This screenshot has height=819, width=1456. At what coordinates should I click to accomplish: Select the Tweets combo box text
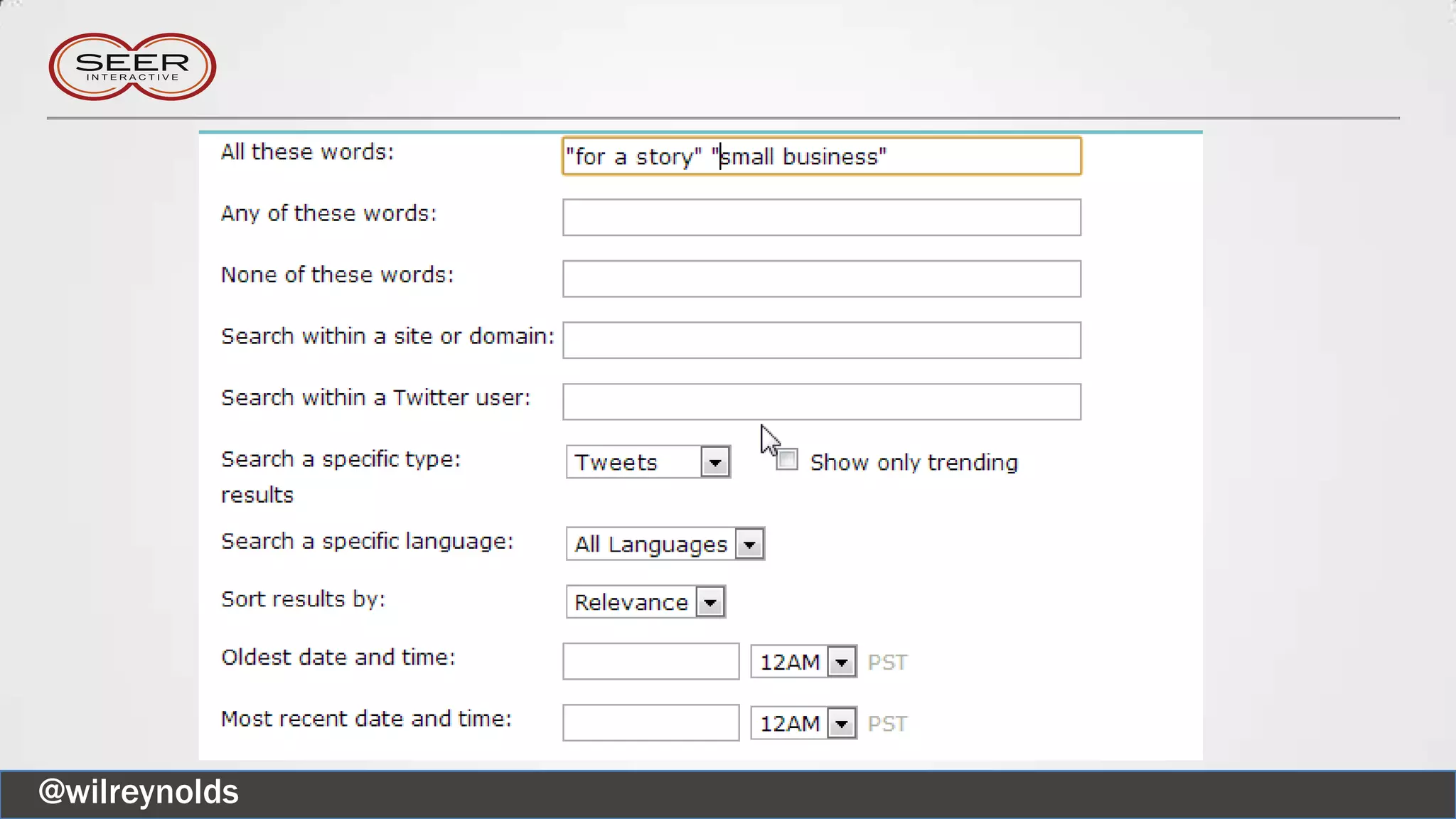coord(616,463)
